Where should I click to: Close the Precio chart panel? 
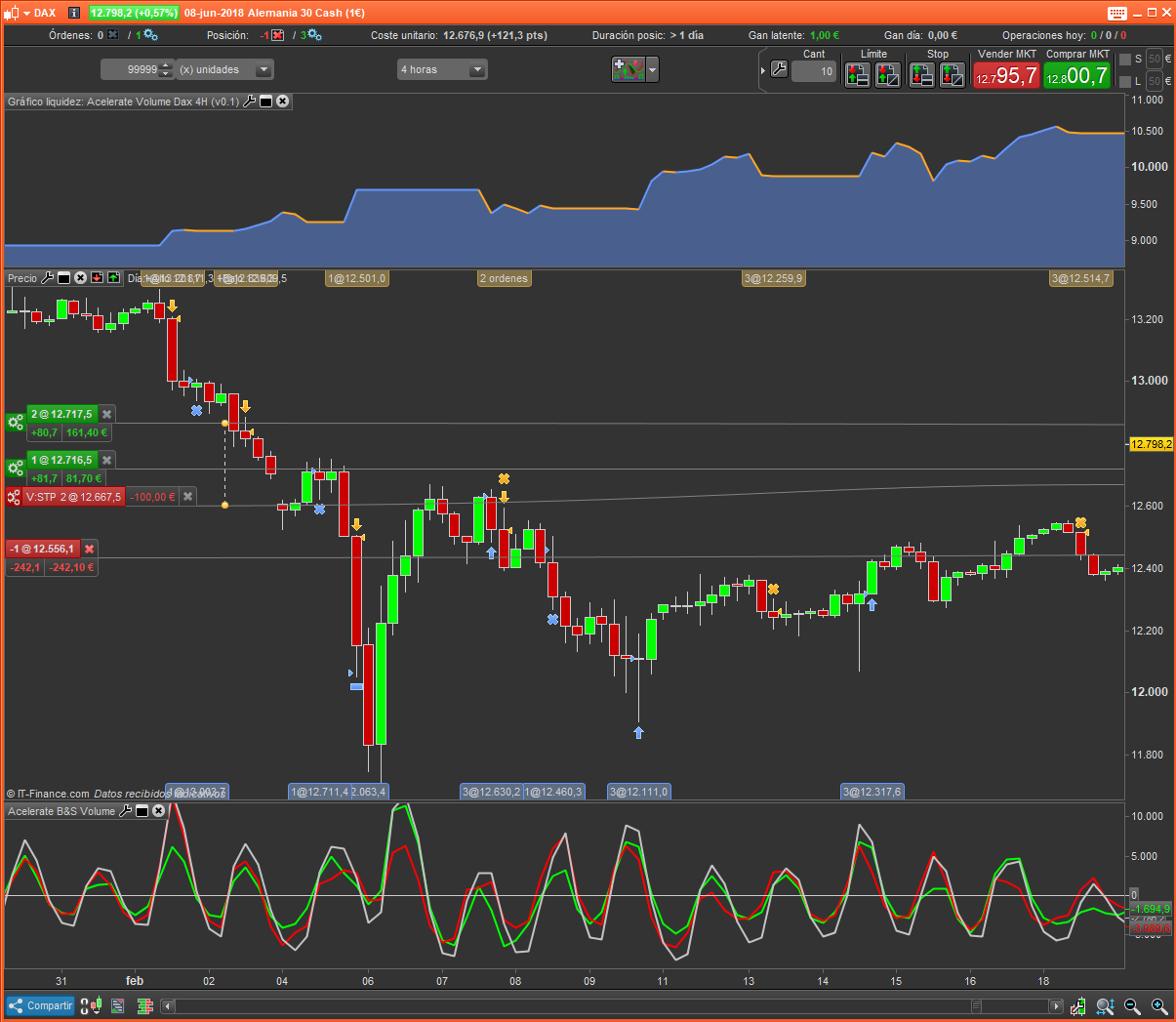tap(81, 278)
